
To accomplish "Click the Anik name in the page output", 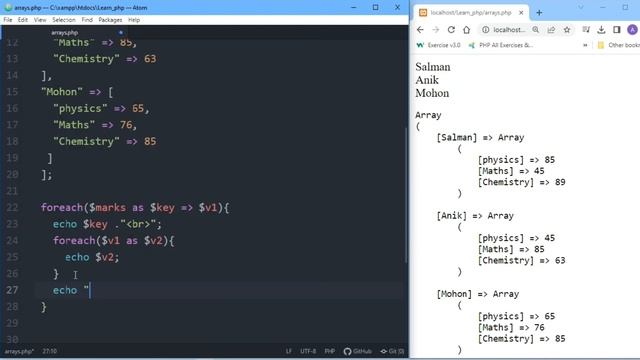I will [427, 80].
